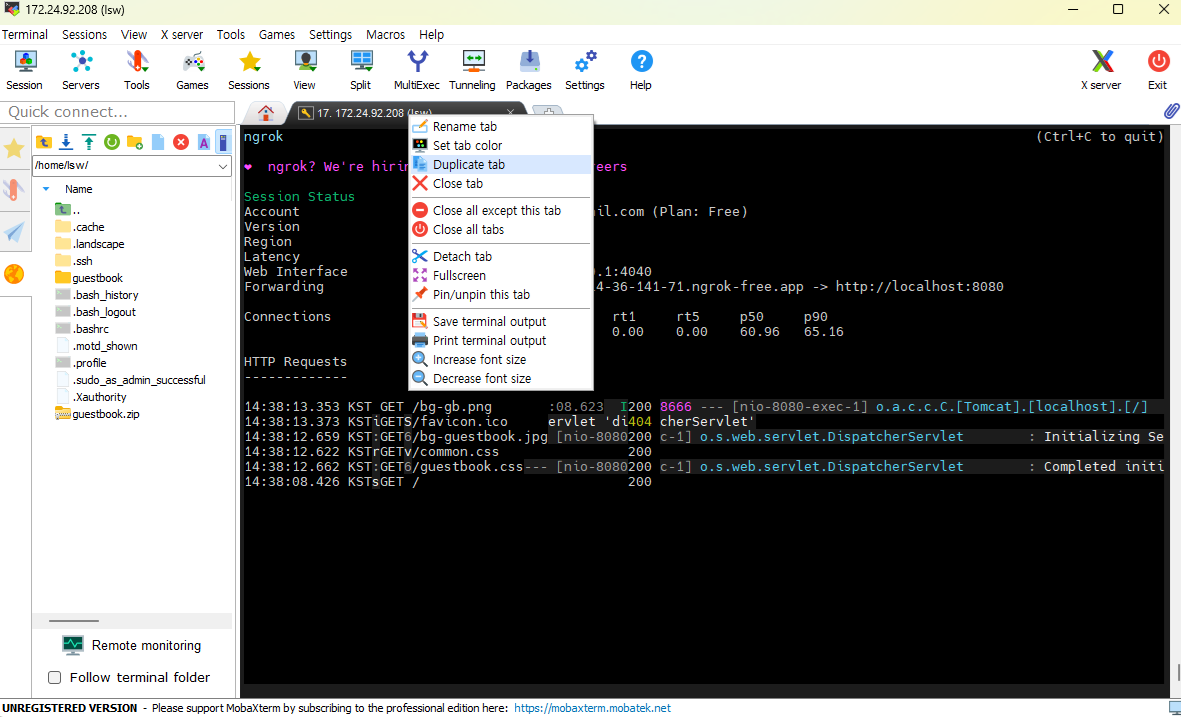Open the paper plane Macros sidebar tab
Image resolution: width=1181 pixels, height=717 pixels.
(x=14, y=232)
